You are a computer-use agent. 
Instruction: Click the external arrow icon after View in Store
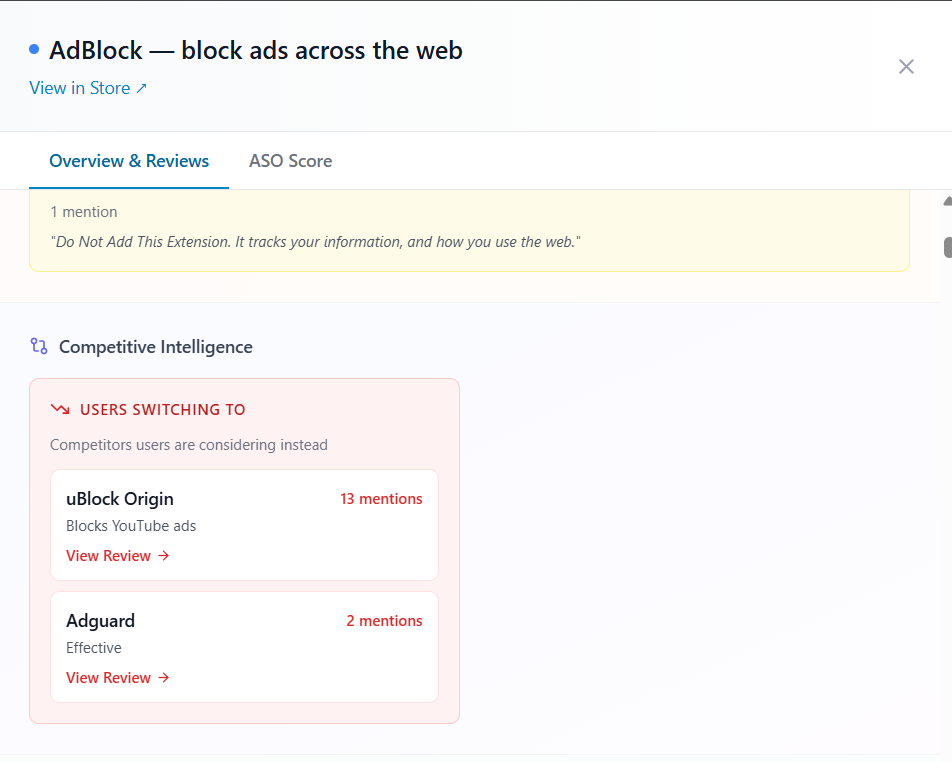coord(141,88)
